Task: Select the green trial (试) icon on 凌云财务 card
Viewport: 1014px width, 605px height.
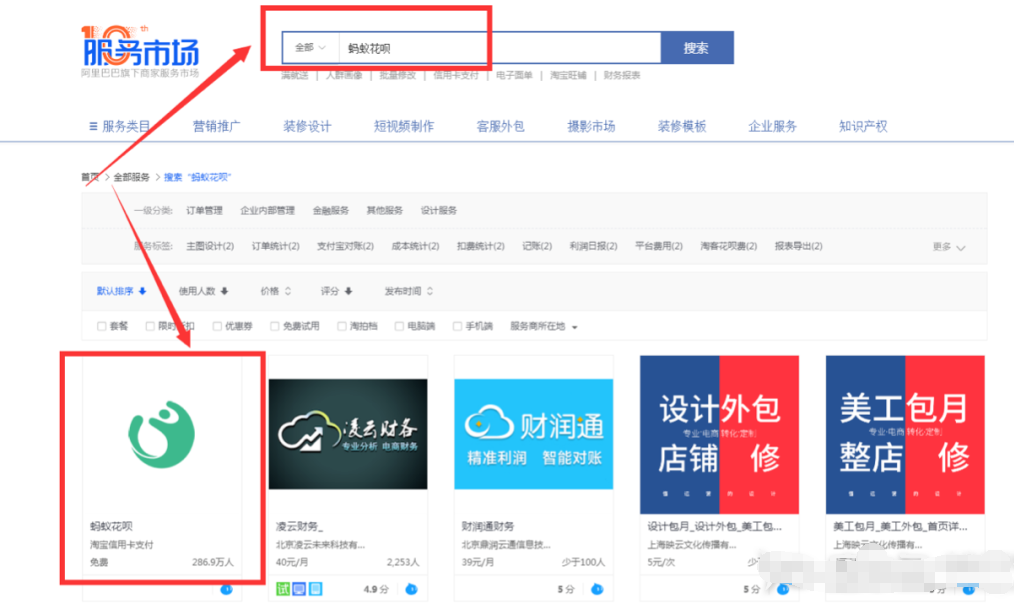Action: (283, 589)
